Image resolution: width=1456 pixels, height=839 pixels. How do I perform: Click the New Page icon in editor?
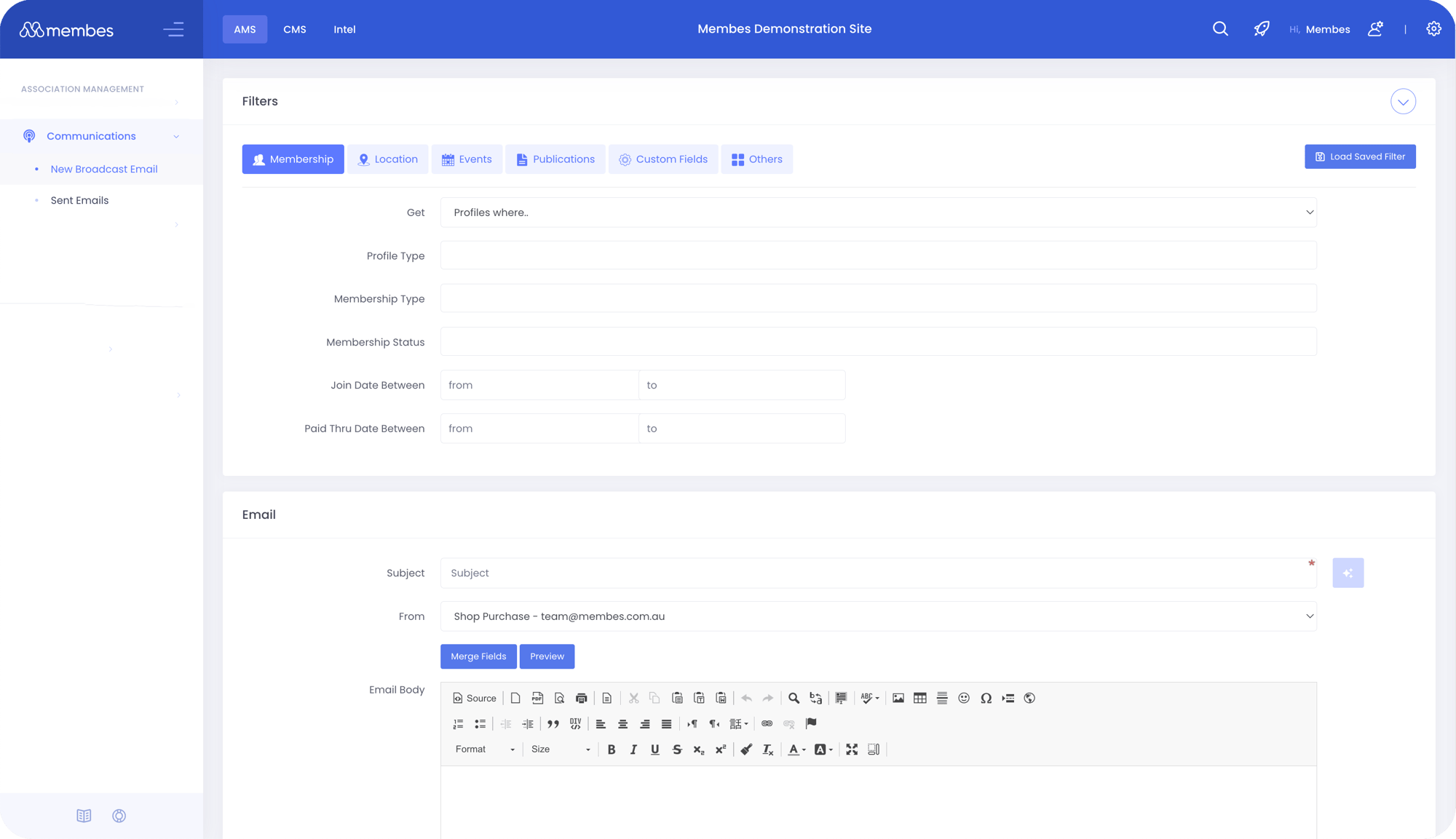click(x=515, y=698)
